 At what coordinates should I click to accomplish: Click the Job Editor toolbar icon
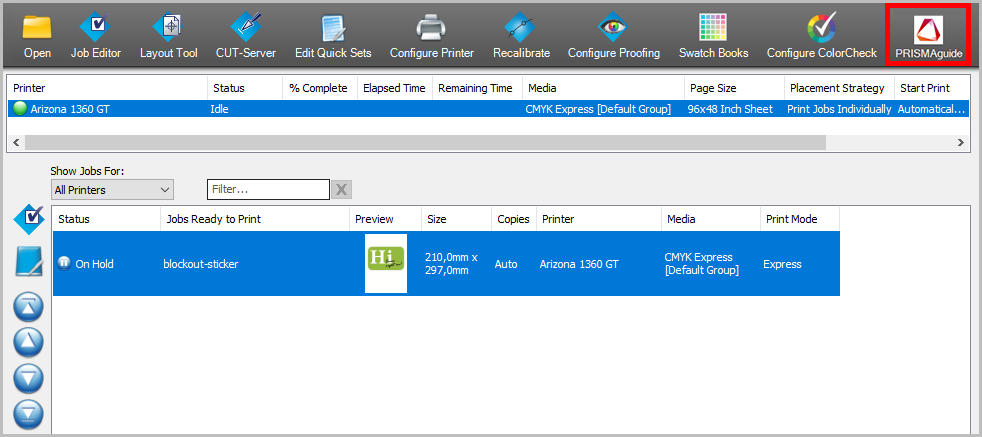pos(96,34)
